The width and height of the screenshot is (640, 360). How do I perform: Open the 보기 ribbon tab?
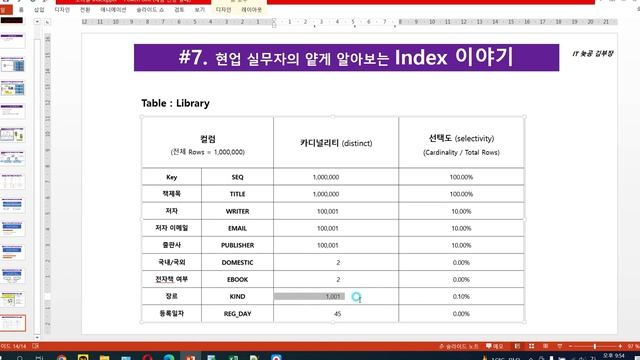(x=200, y=9)
